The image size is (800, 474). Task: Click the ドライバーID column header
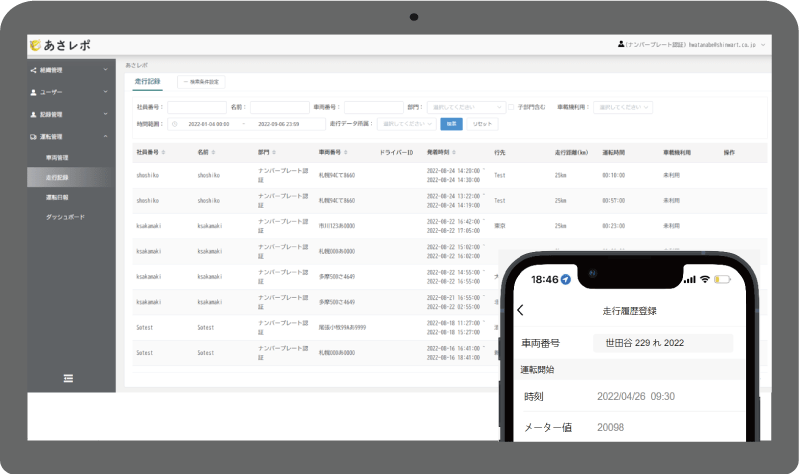396,153
